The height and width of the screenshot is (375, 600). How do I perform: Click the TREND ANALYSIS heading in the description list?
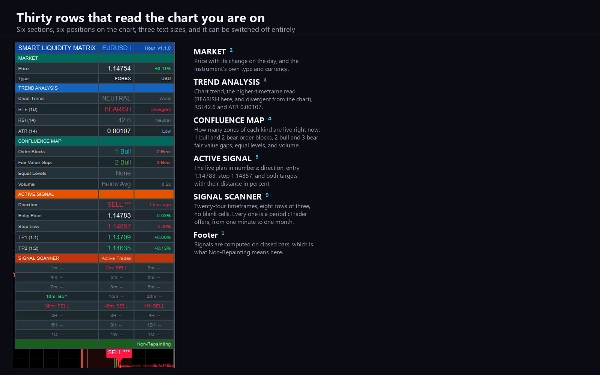coord(227,82)
